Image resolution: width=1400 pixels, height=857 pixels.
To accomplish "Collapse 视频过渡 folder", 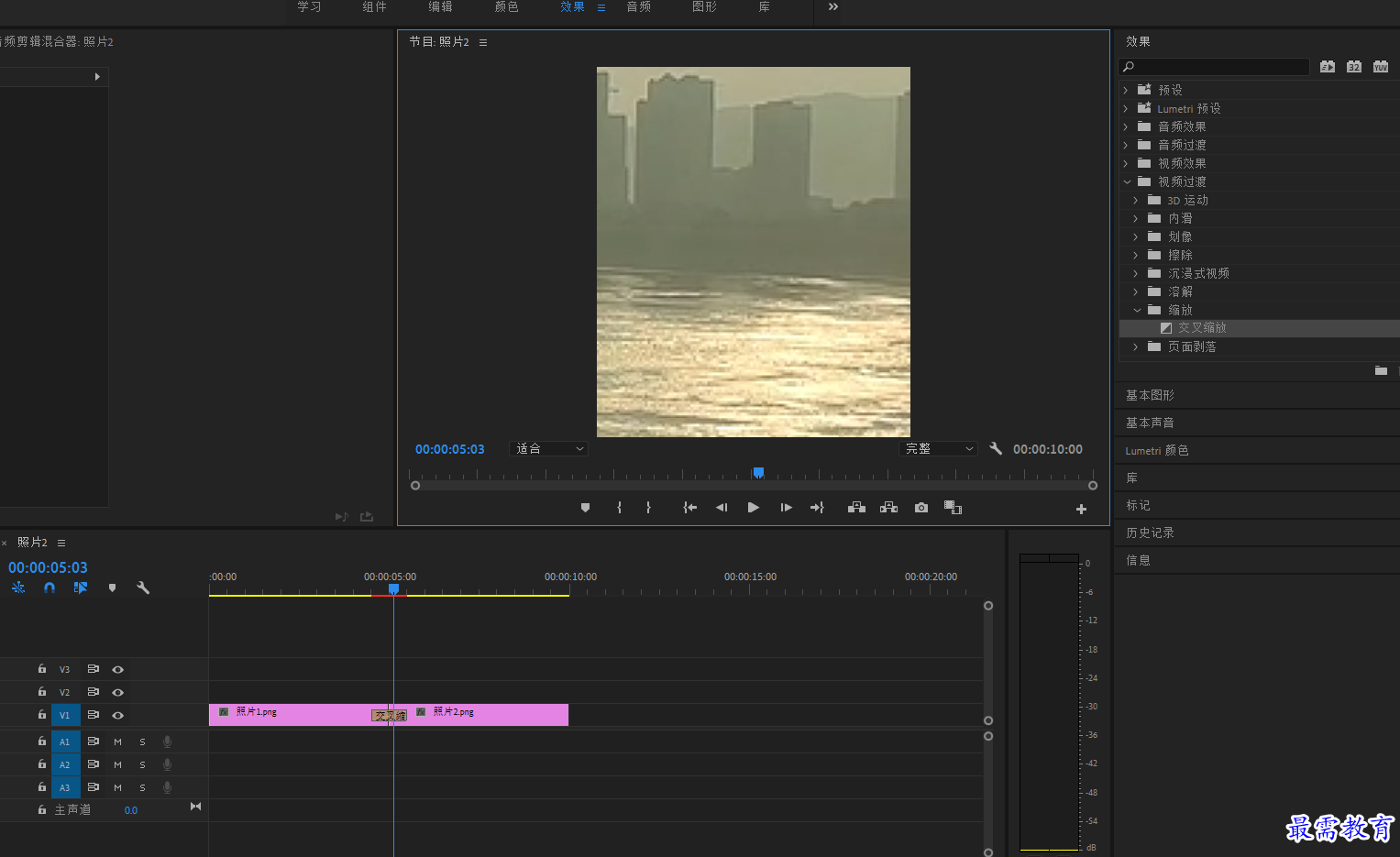I will [x=1127, y=181].
